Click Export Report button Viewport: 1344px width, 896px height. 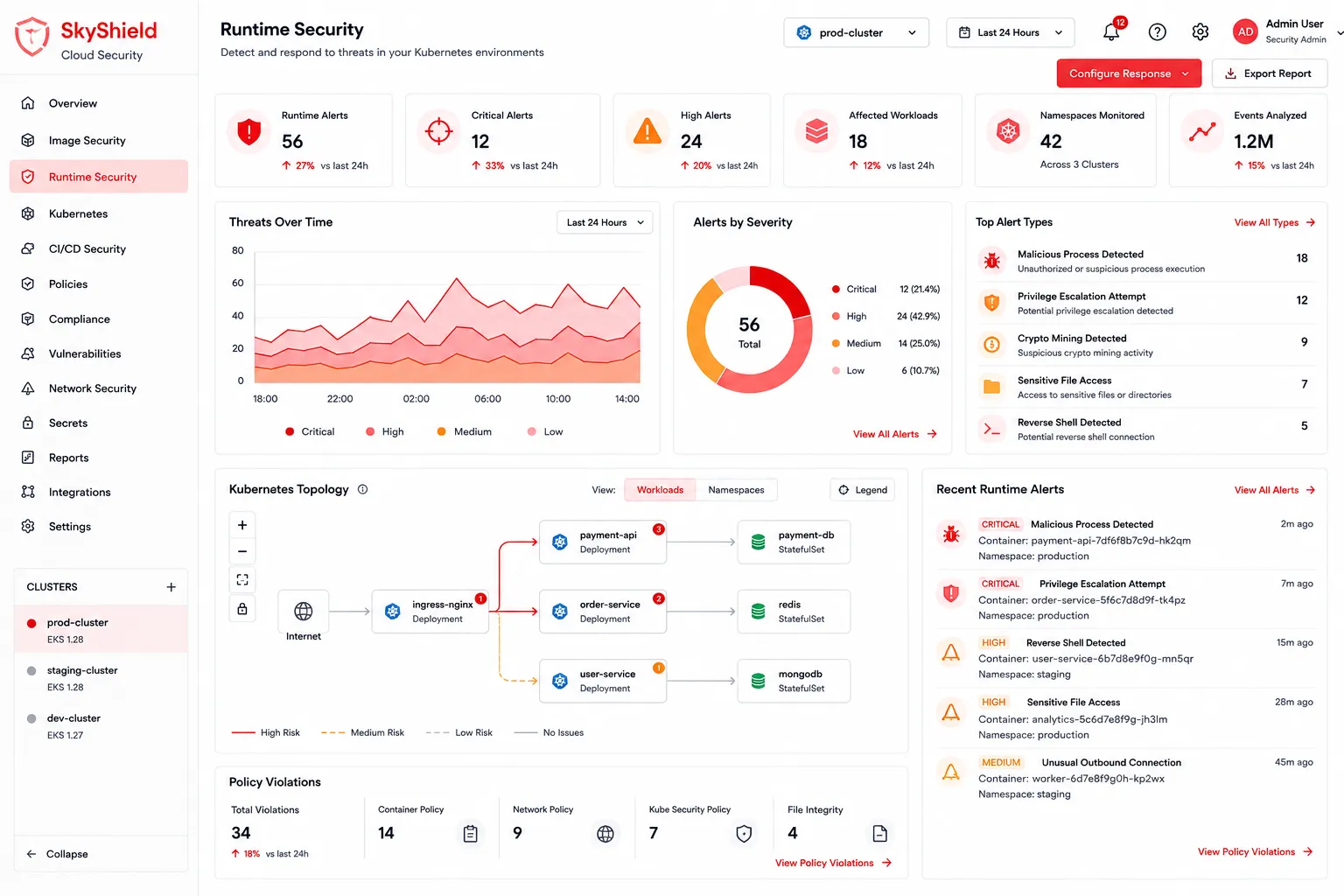click(x=1270, y=73)
